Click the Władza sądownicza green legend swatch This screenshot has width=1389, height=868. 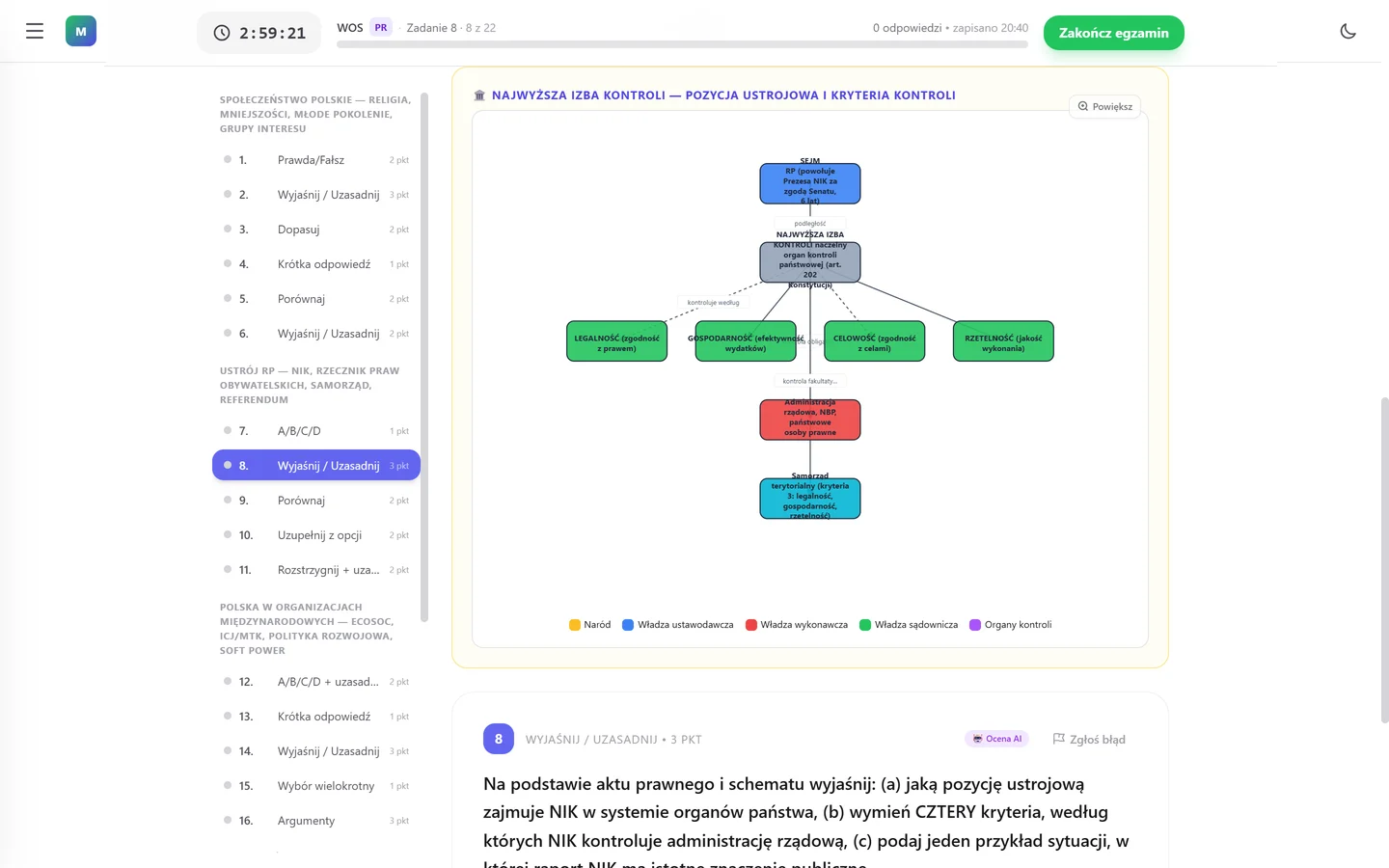(x=865, y=625)
